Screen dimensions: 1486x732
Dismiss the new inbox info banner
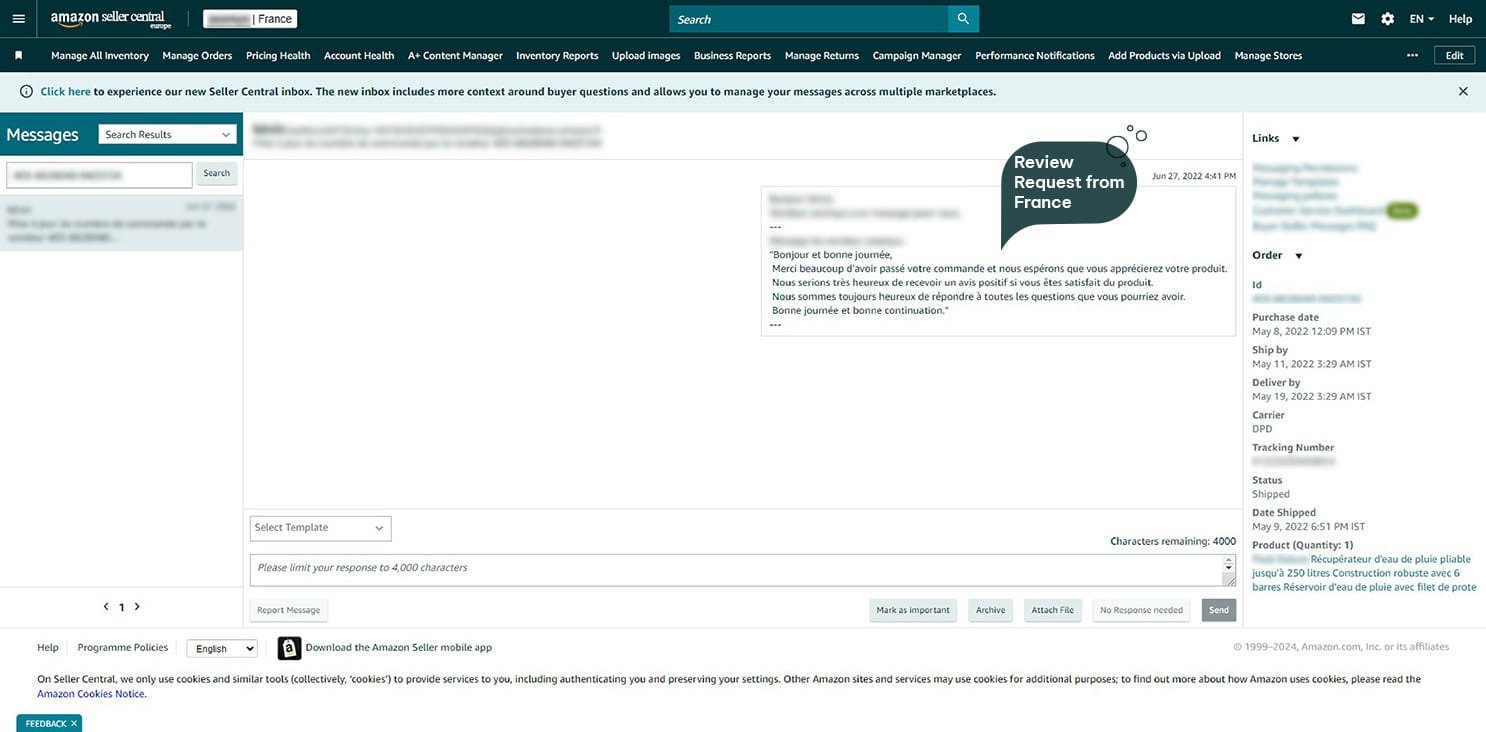pyautogui.click(x=1463, y=91)
